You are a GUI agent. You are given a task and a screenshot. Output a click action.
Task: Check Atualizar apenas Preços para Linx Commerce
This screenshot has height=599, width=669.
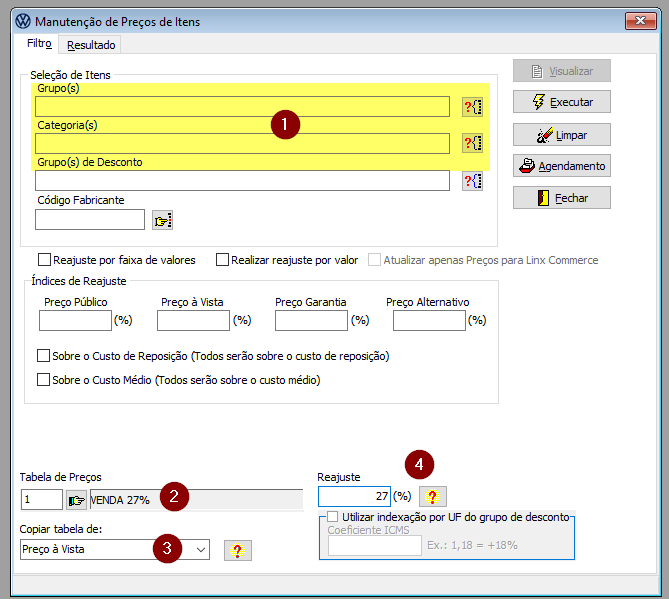pyautogui.click(x=374, y=259)
